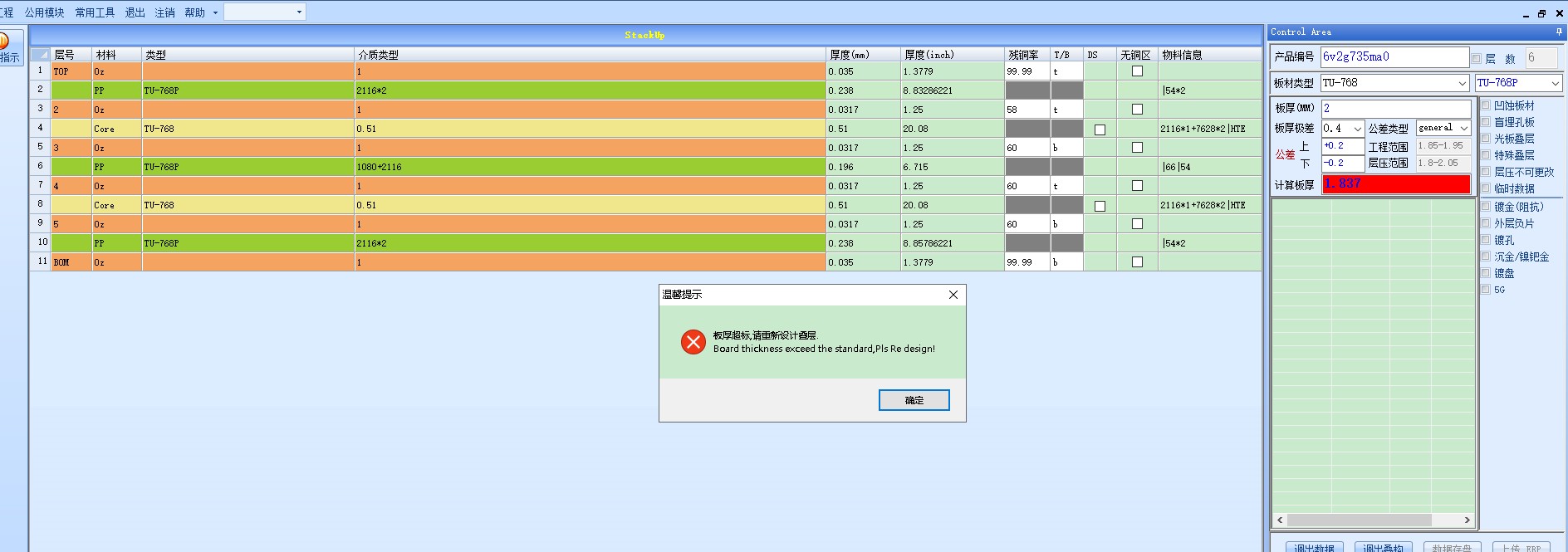Enable the 凹蚀板材 checkbox
The height and width of the screenshot is (552, 1568).
[x=1487, y=105]
